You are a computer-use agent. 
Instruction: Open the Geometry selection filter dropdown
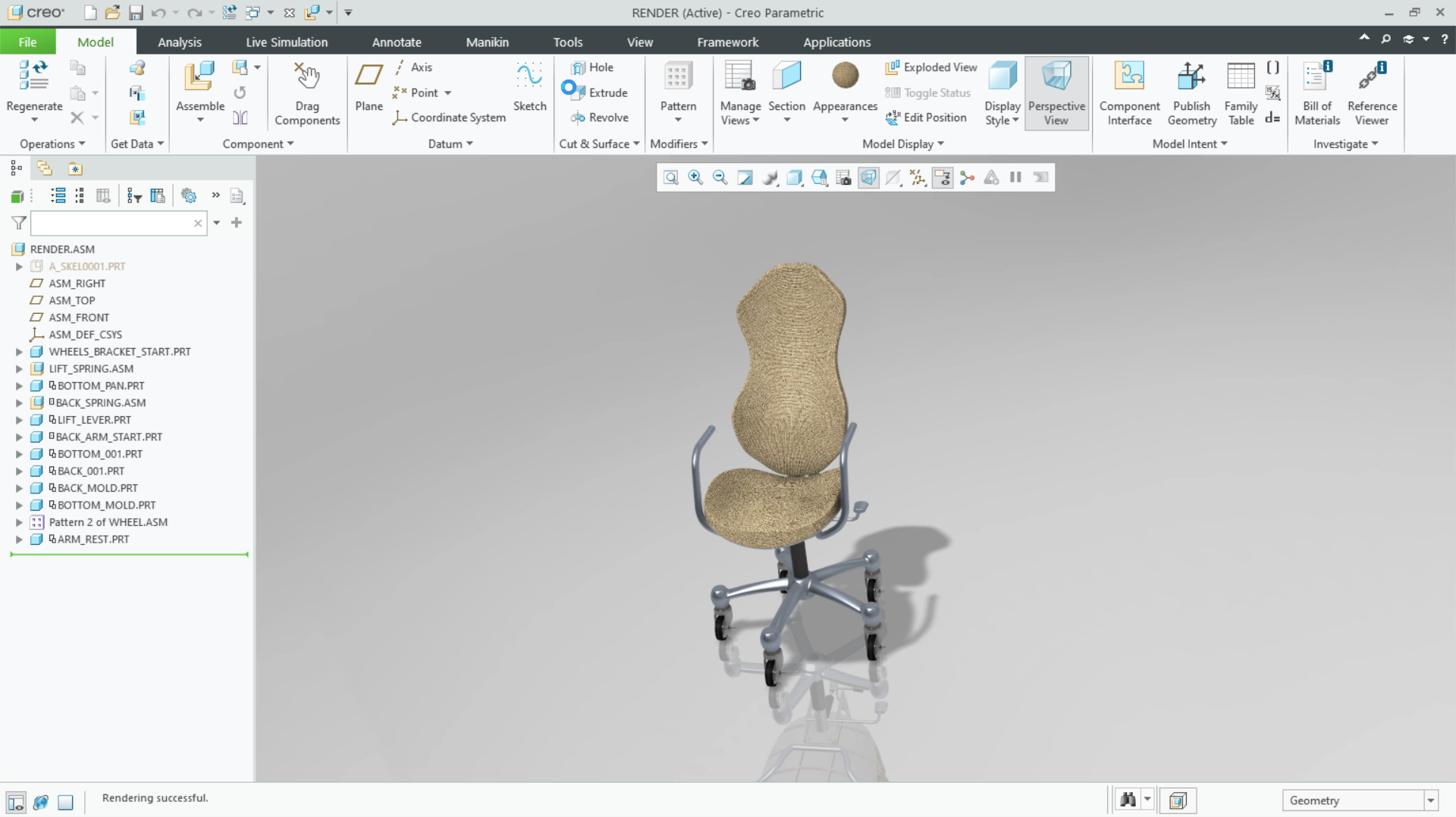coord(1430,800)
